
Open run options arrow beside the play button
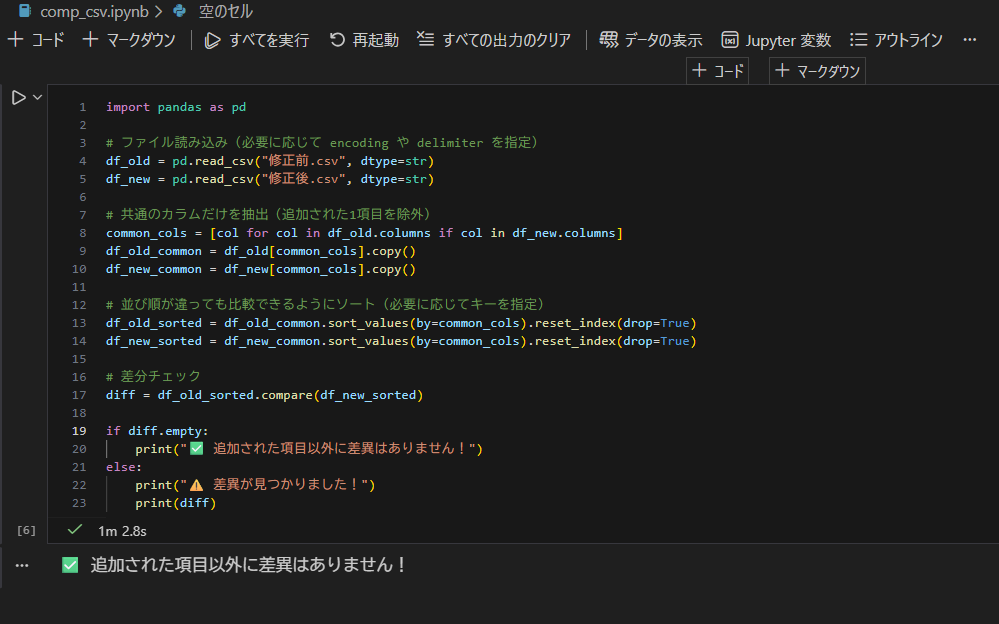click(38, 97)
